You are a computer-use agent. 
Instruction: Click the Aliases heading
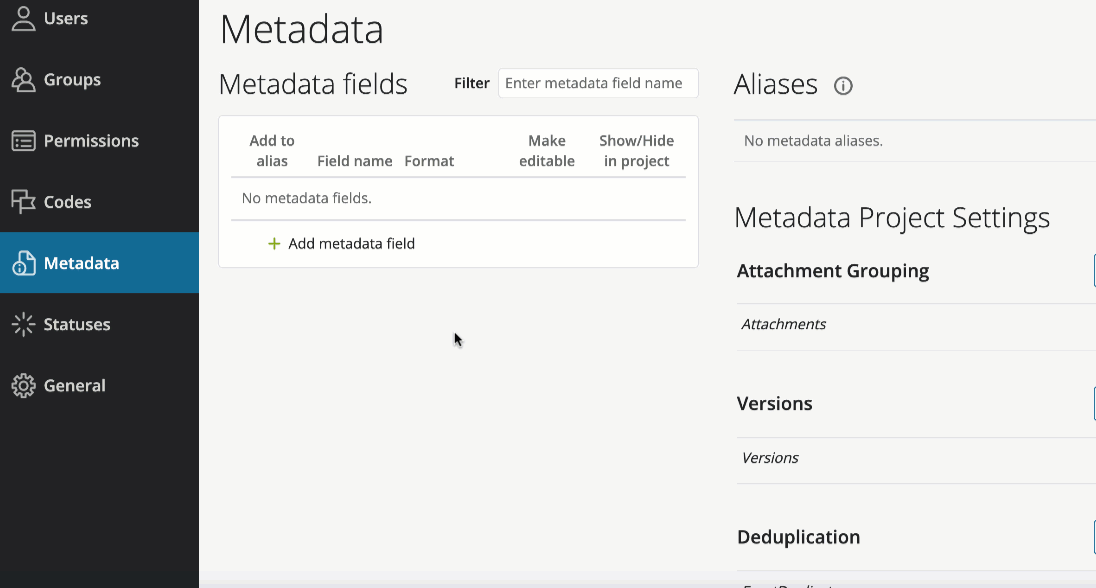click(775, 85)
